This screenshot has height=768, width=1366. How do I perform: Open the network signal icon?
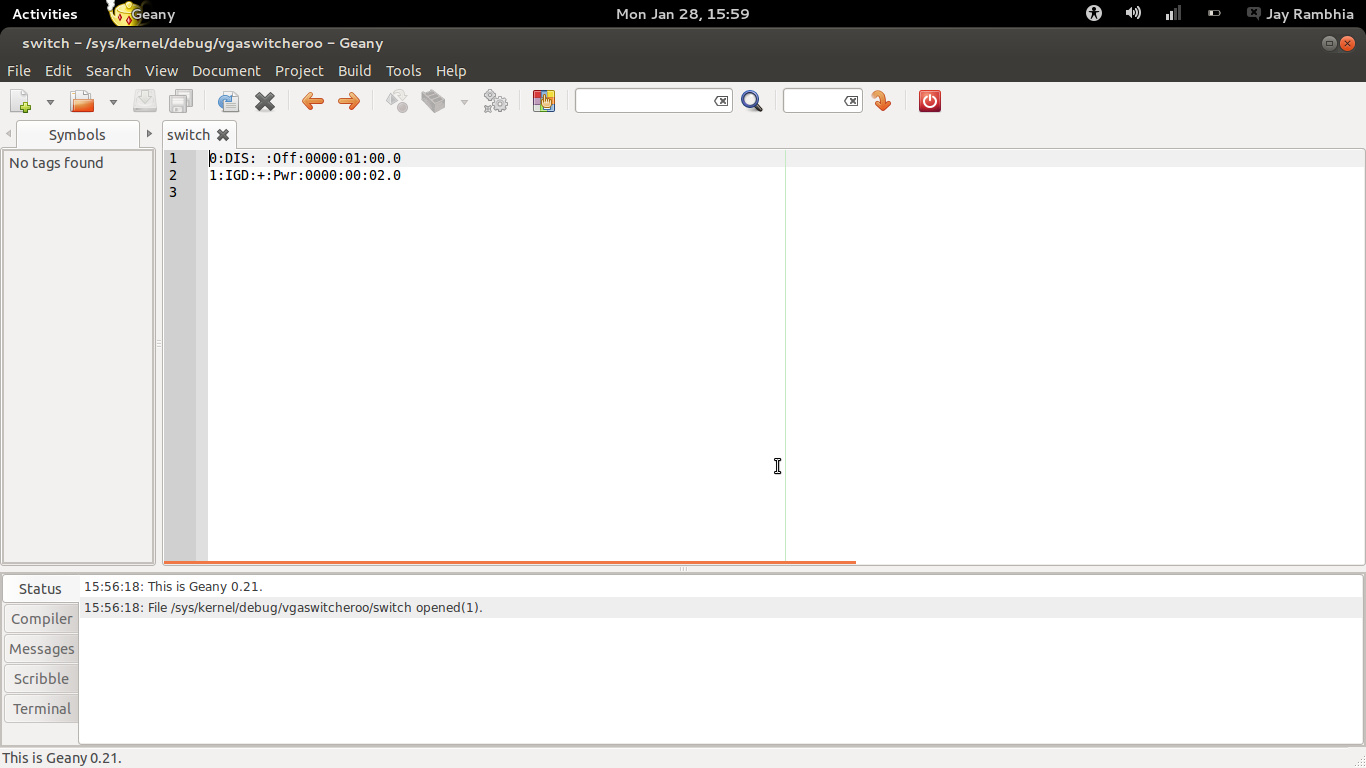click(1173, 14)
